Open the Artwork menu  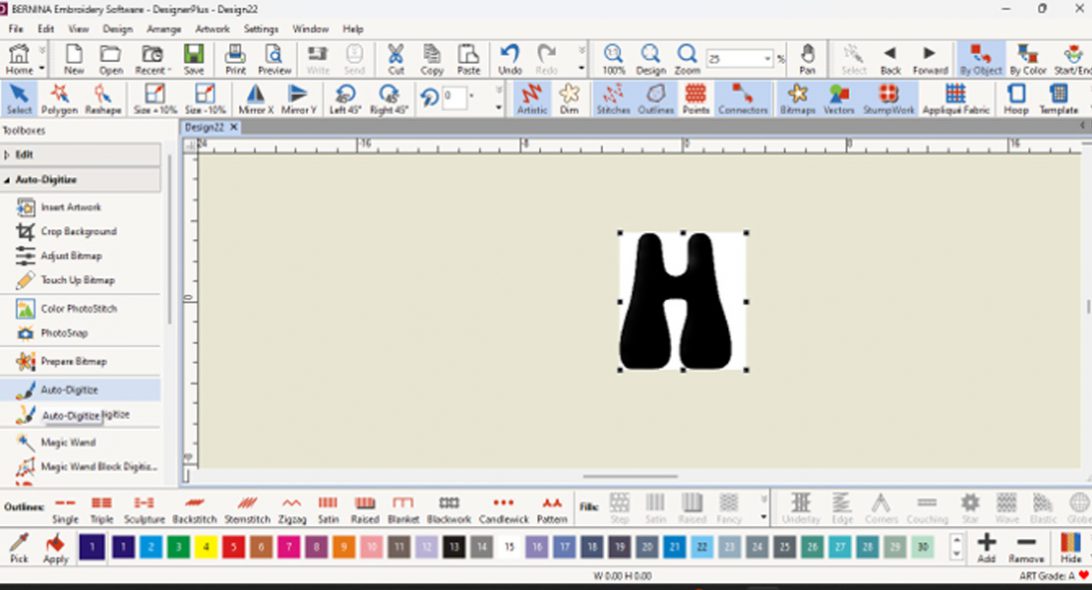pyautogui.click(x=212, y=29)
